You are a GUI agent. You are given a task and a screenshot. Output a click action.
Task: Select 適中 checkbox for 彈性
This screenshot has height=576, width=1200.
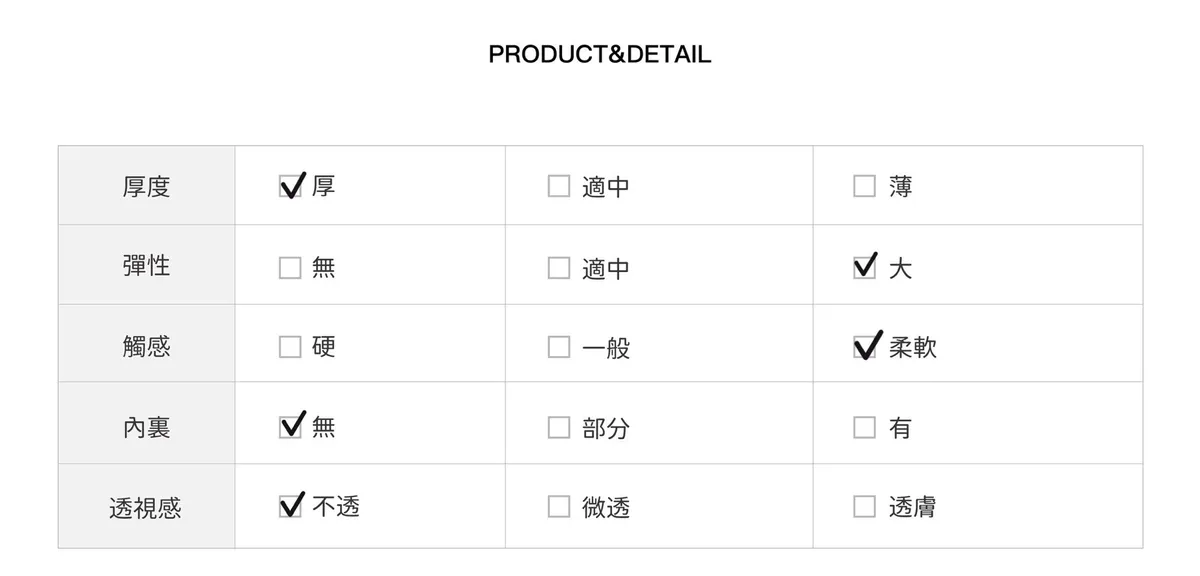pos(559,268)
